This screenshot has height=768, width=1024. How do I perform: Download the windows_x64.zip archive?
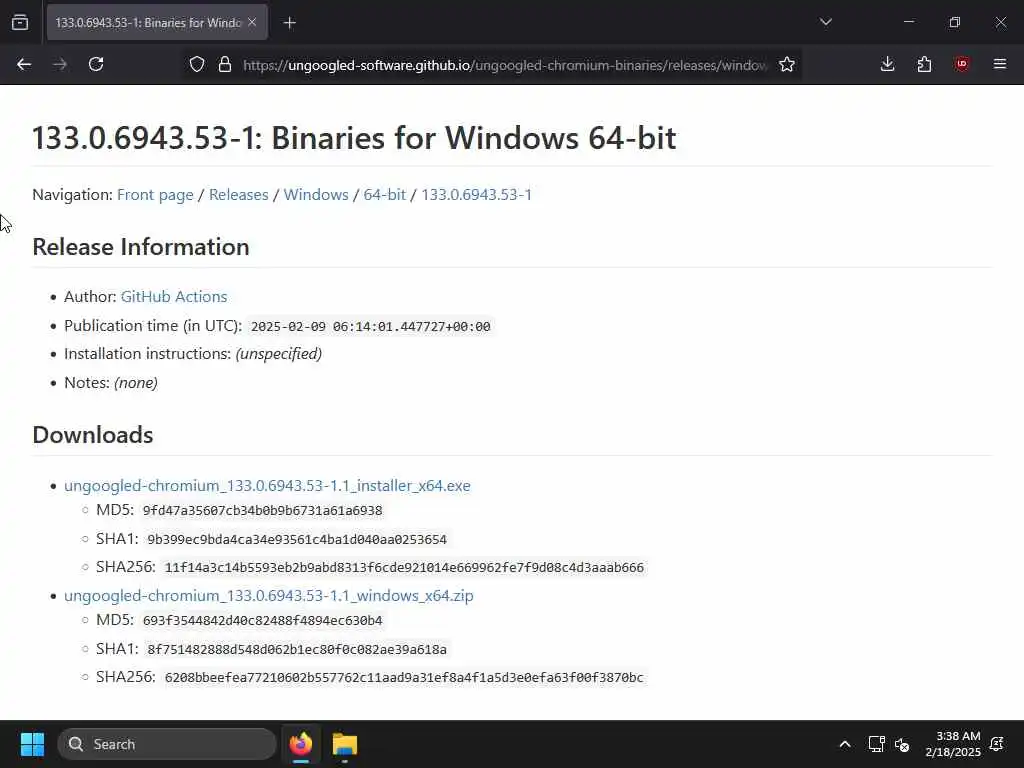(268, 596)
